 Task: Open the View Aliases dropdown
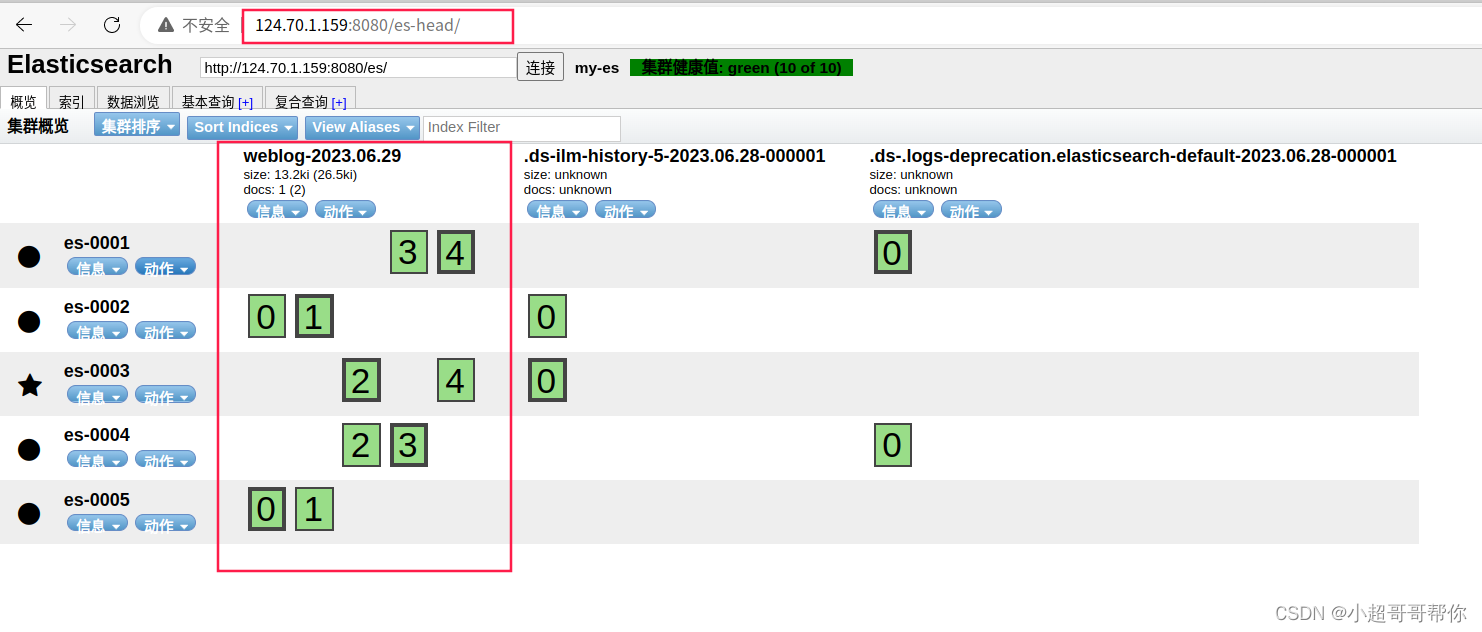tap(362, 127)
